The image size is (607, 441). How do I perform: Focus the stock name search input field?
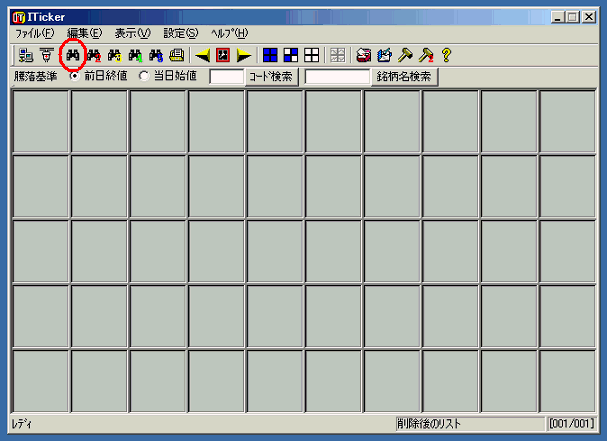click(337, 77)
